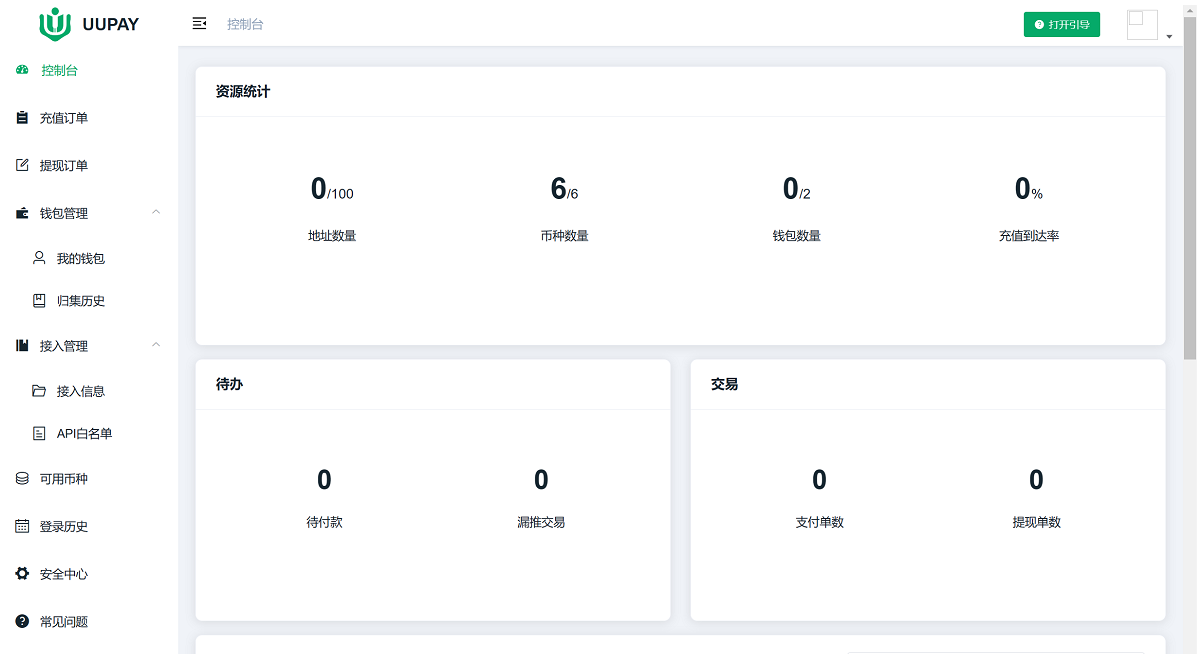Click the 可用币种 coins icon

pyautogui.click(x=22, y=479)
